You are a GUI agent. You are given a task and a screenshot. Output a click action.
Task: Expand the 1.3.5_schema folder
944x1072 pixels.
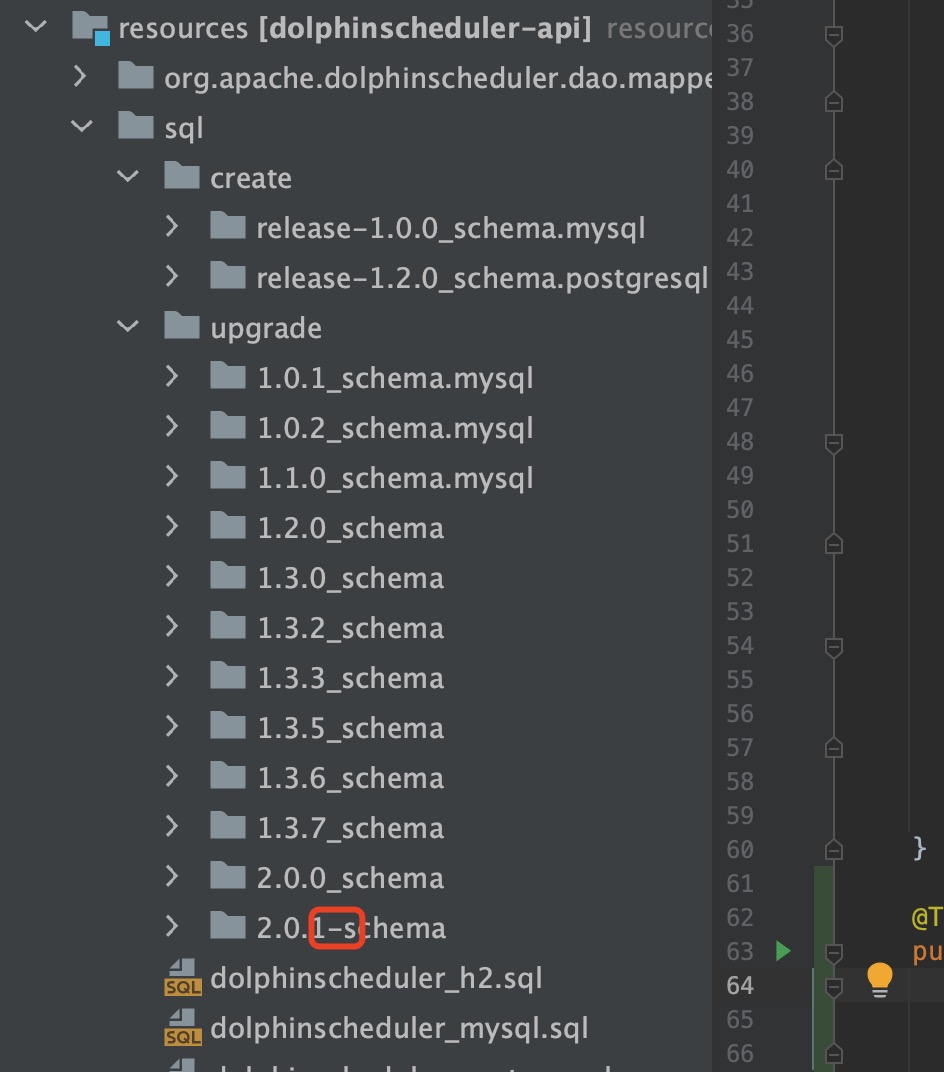pyautogui.click(x=172, y=726)
